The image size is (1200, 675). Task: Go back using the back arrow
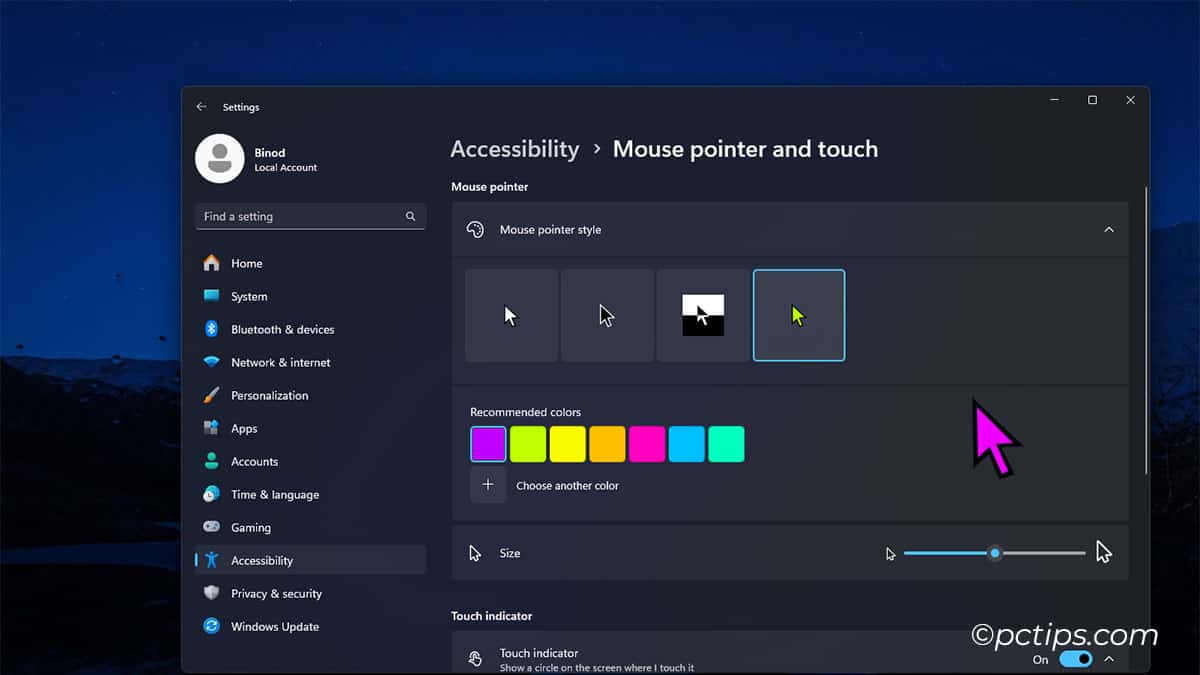pyautogui.click(x=200, y=106)
